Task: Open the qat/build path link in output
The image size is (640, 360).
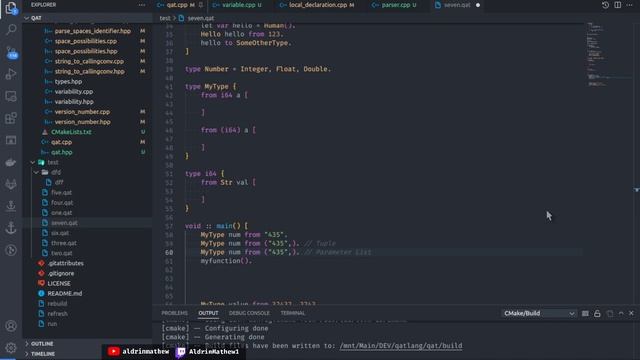Action: point(401,346)
